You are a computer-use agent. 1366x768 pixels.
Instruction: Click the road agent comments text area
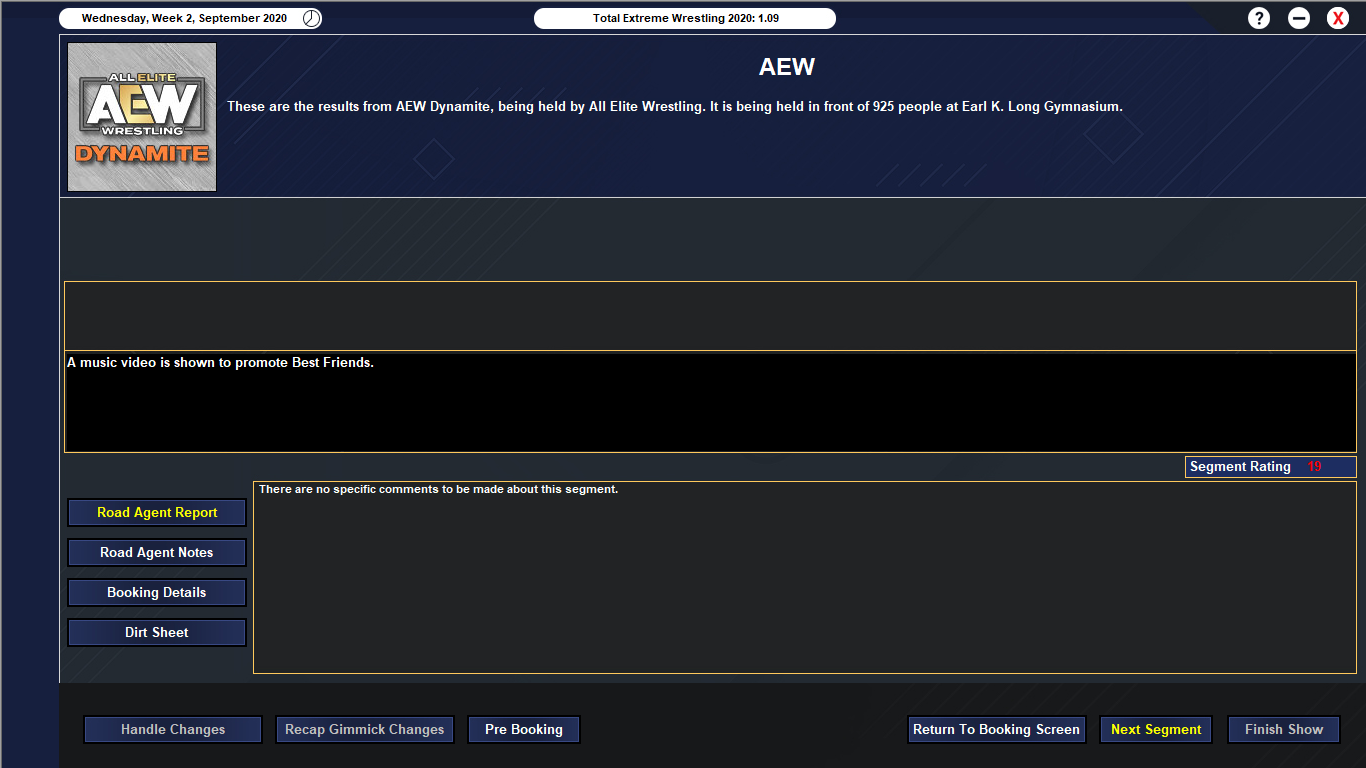pos(804,576)
